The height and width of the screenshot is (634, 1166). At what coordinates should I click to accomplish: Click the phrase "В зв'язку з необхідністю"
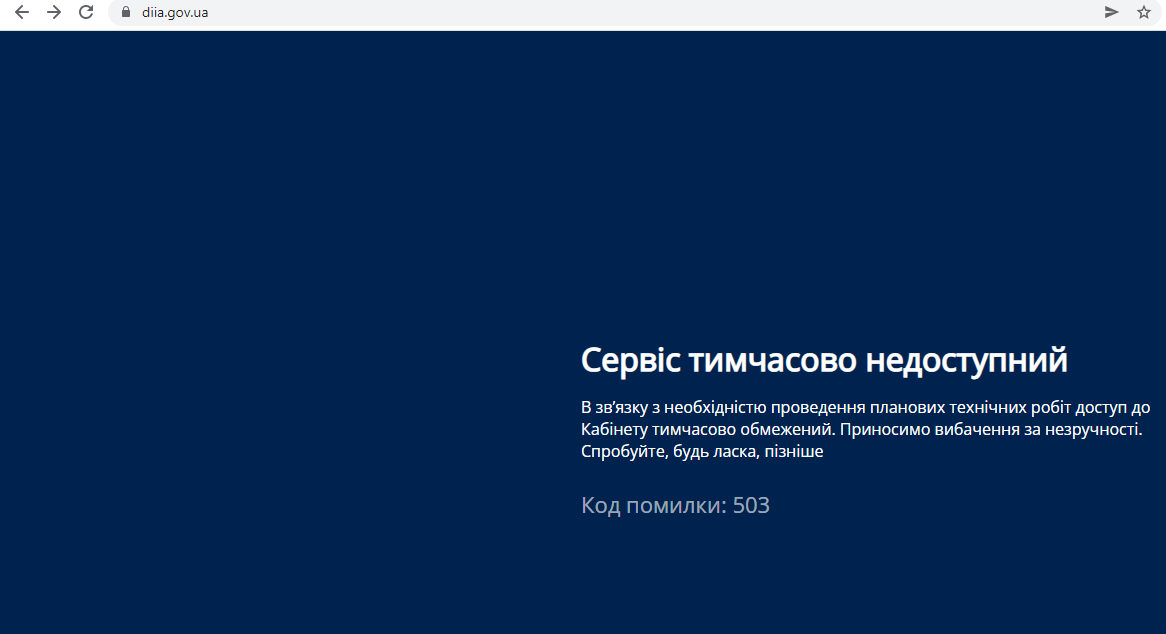pyautogui.click(x=673, y=408)
